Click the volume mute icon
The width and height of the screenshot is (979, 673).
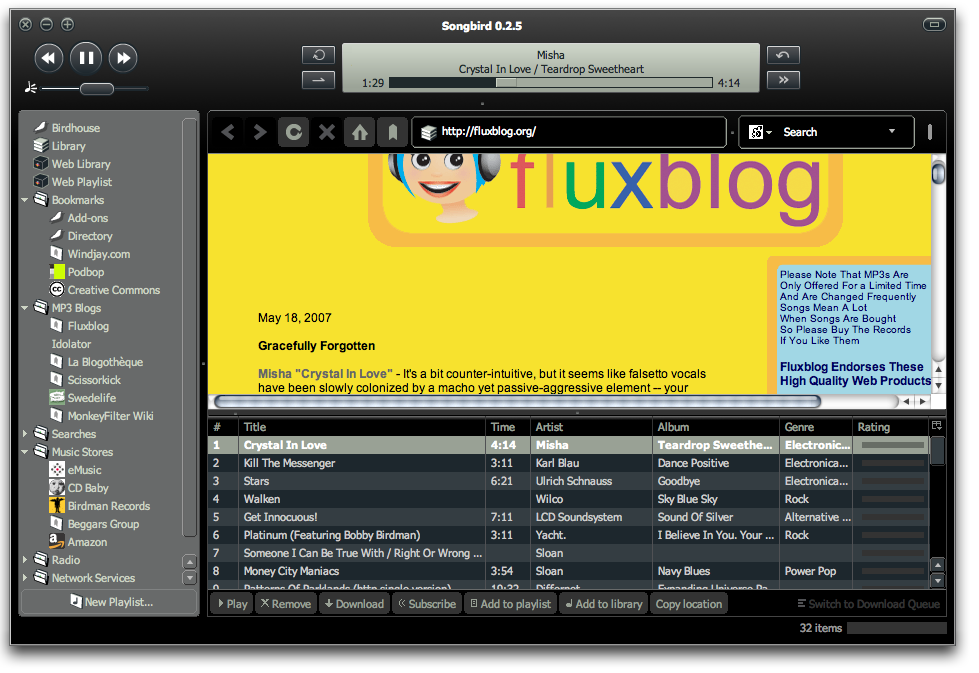pyautogui.click(x=31, y=88)
